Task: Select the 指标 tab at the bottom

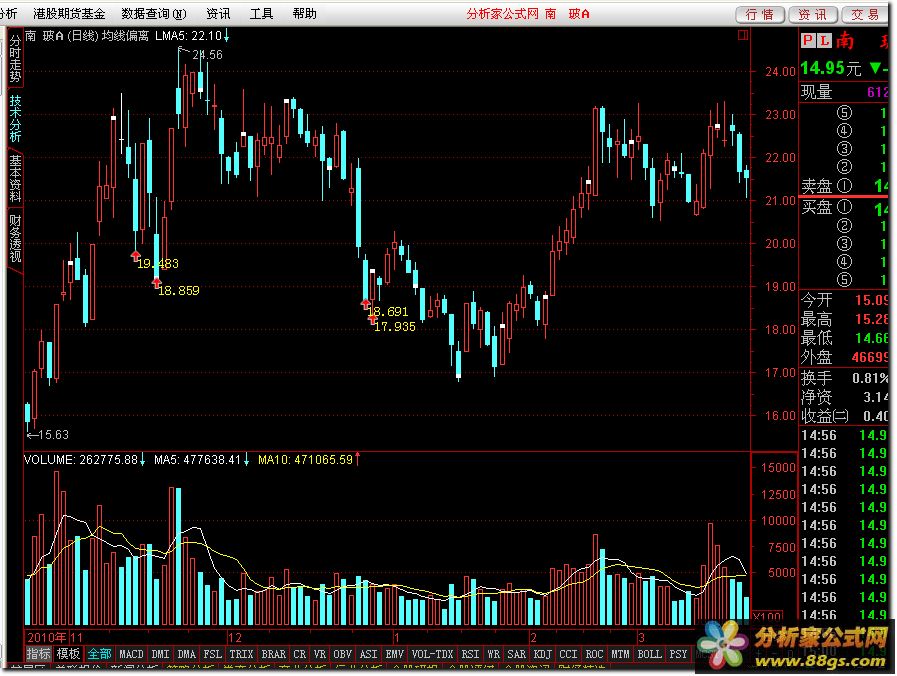Action: (x=39, y=654)
